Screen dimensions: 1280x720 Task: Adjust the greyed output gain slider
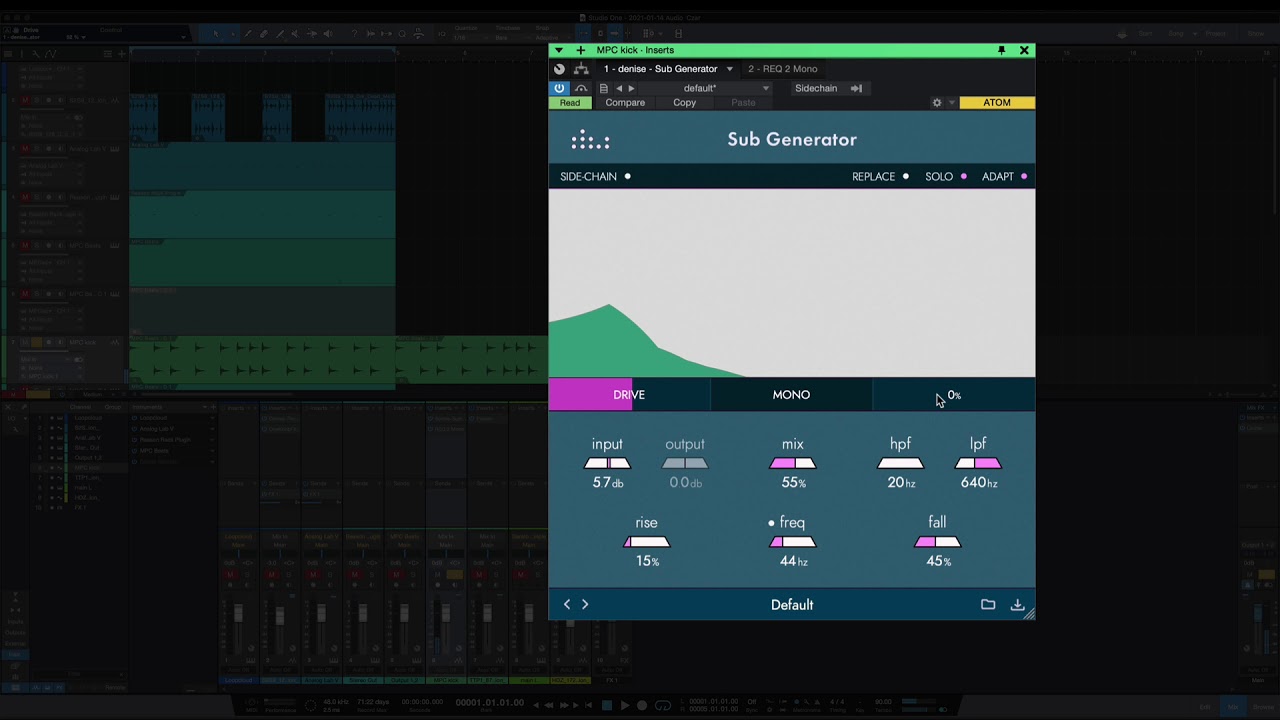pos(685,463)
